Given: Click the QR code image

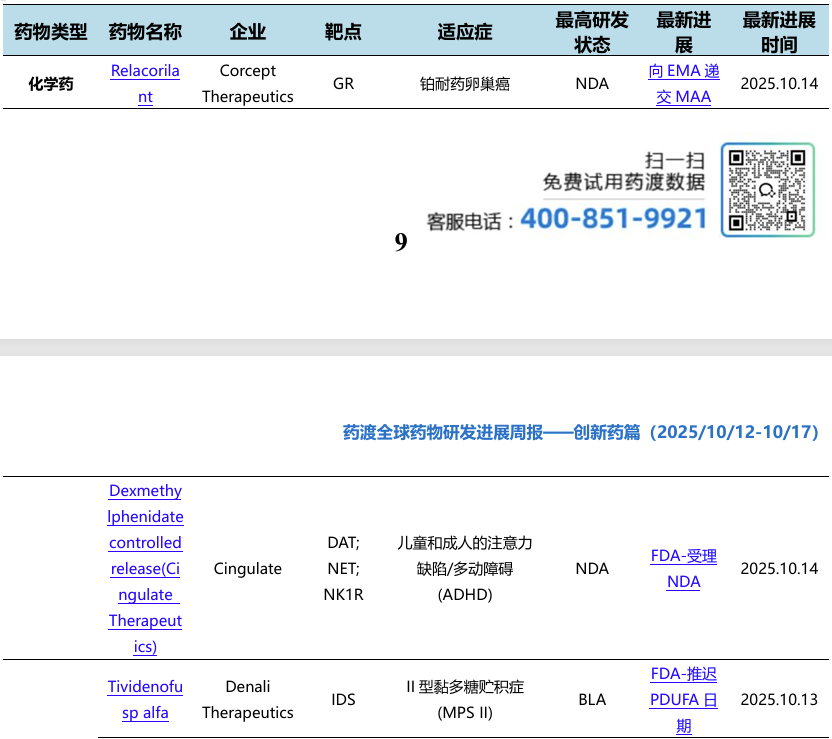Looking at the screenshot, I should 767,189.
